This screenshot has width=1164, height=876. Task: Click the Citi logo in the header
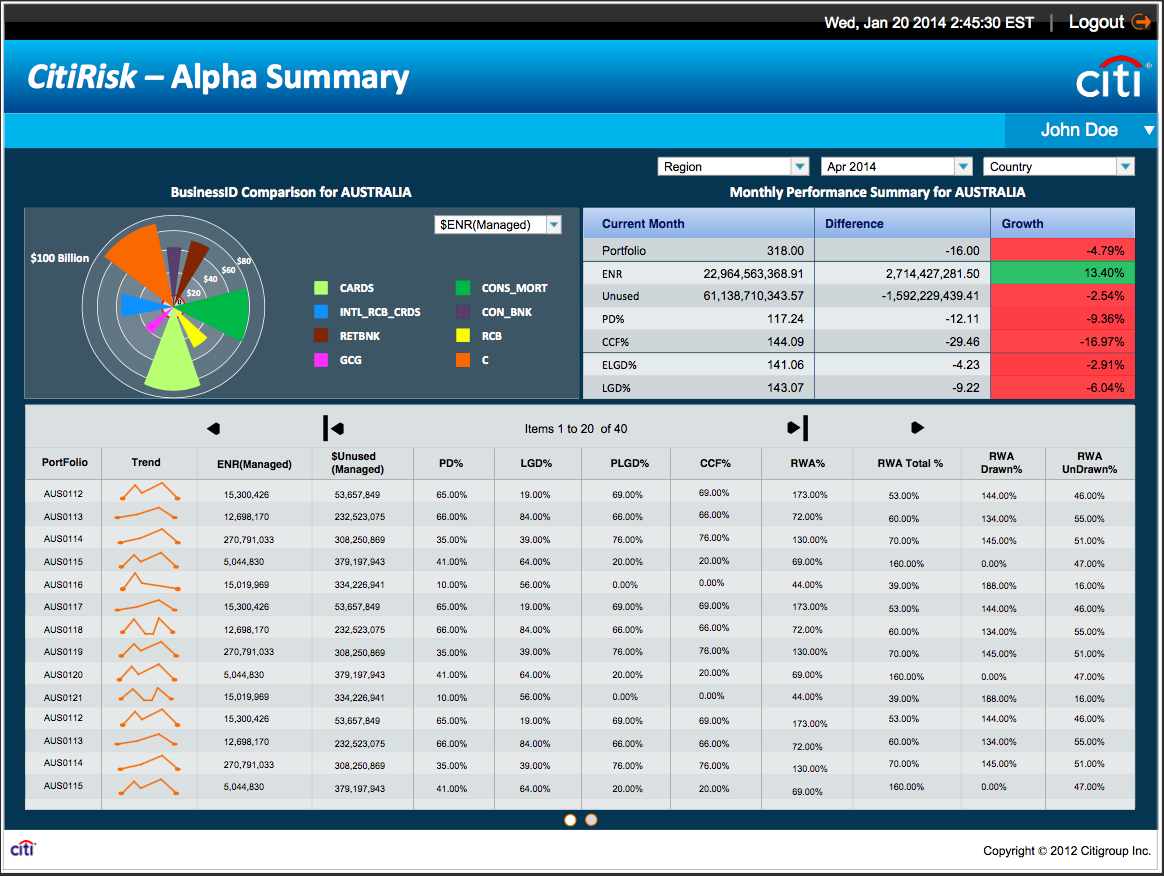tap(1111, 77)
